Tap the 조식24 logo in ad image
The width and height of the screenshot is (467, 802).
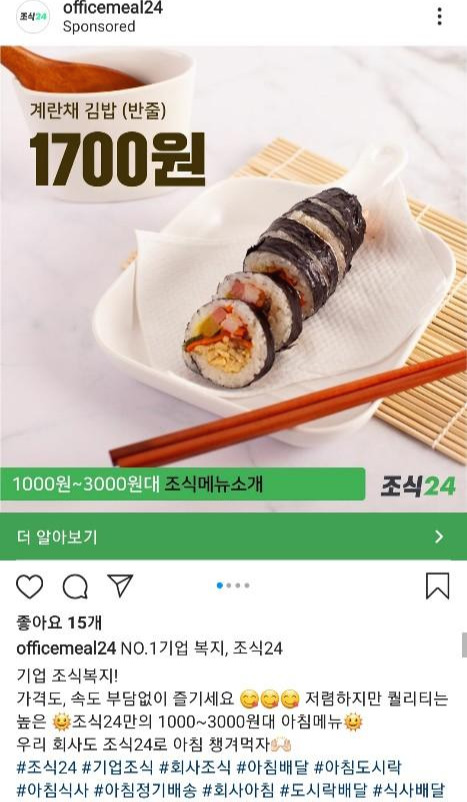(418, 485)
